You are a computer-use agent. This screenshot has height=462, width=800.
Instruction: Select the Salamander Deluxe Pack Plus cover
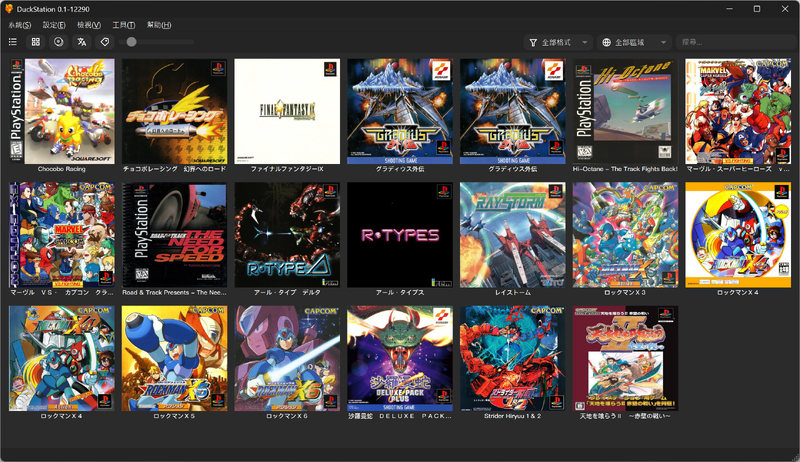click(x=400, y=358)
